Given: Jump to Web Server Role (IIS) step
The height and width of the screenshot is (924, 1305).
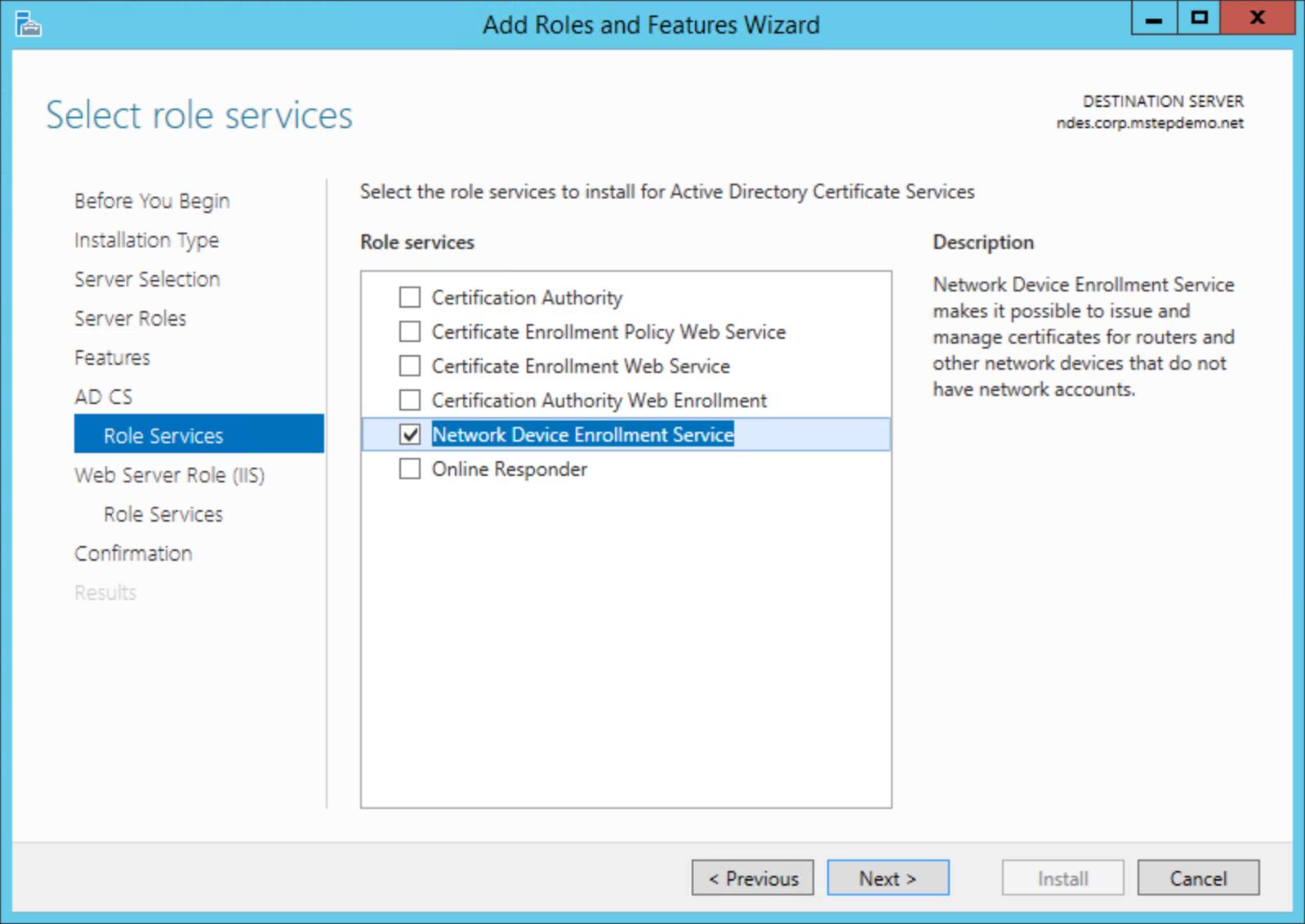Looking at the screenshot, I should [170, 475].
